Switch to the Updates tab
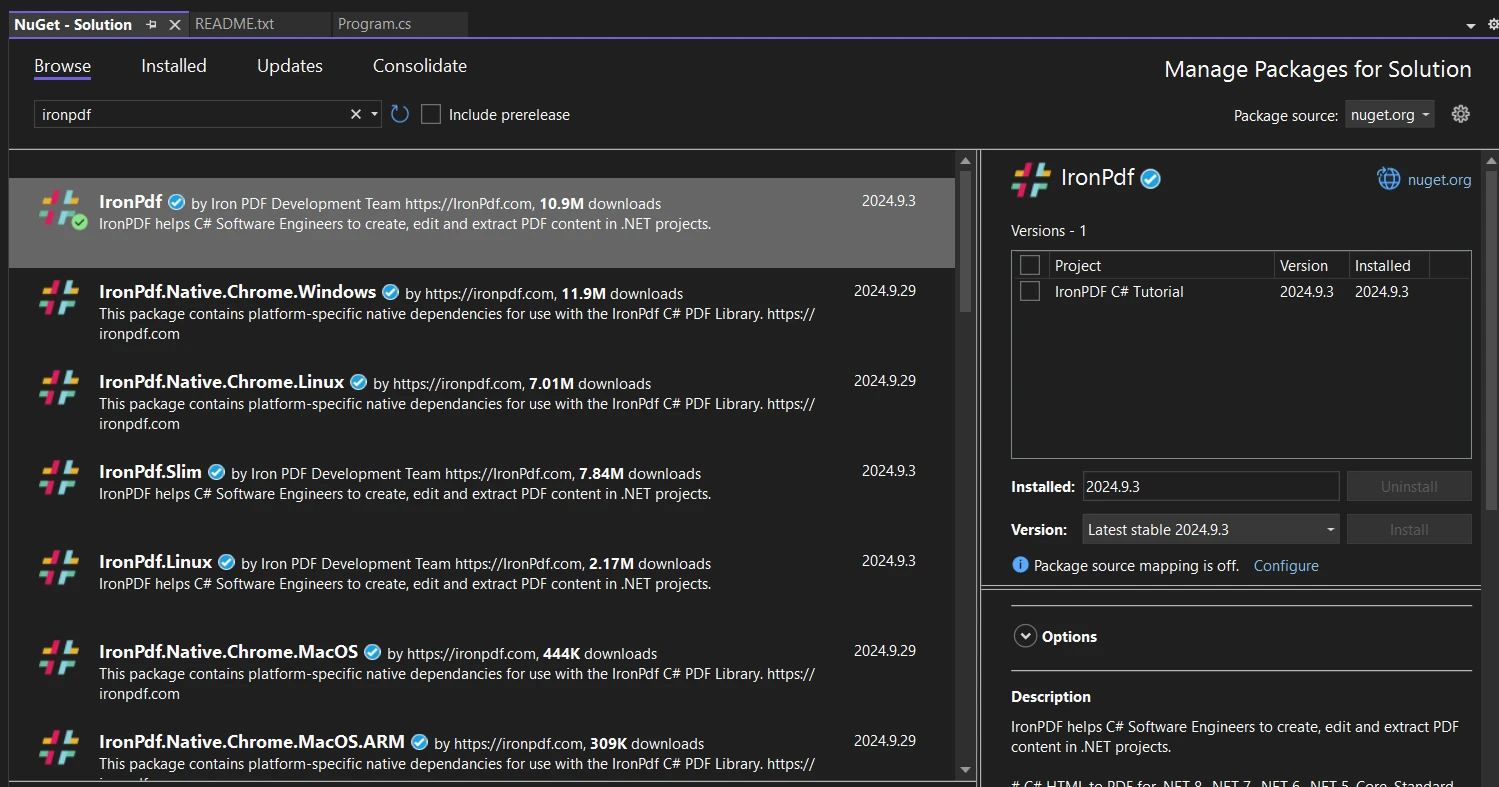The height and width of the screenshot is (787, 1499). click(x=290, y=66)
